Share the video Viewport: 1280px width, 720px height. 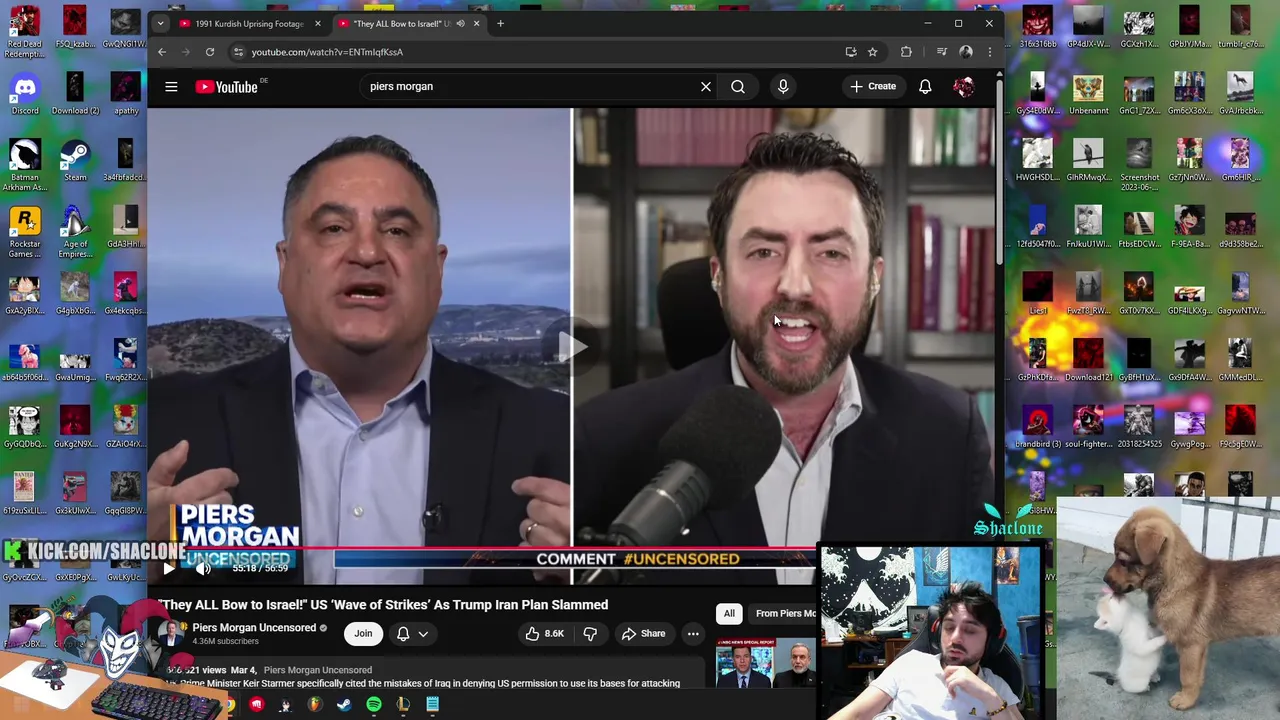pos(643,633)
